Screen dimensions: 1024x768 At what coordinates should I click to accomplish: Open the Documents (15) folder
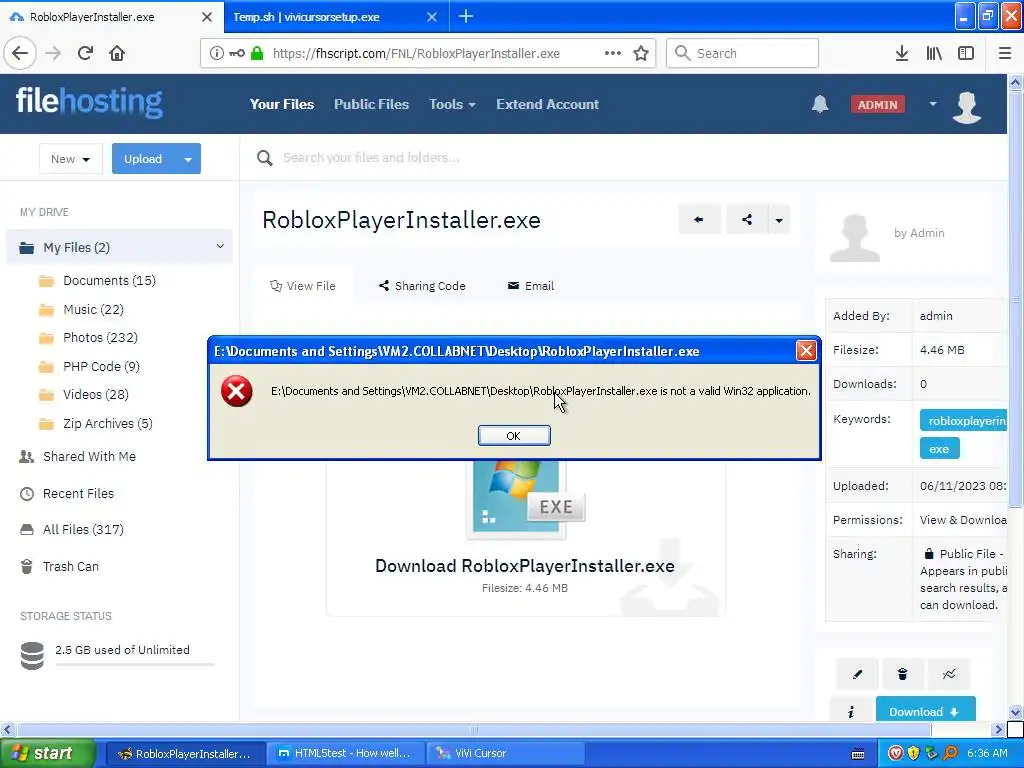[x=109, y=280]
